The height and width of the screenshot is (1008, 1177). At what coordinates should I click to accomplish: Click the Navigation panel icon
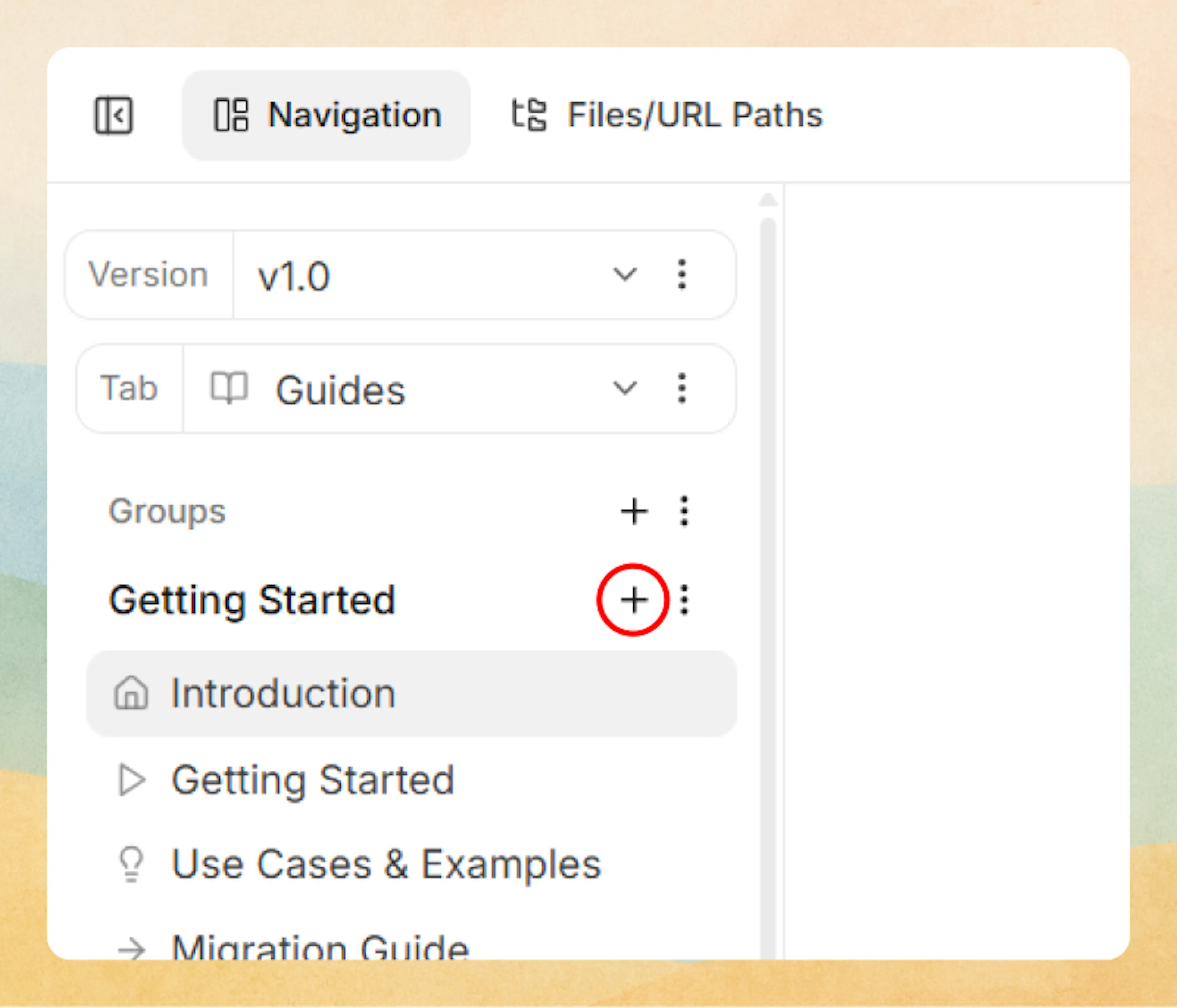231,114
